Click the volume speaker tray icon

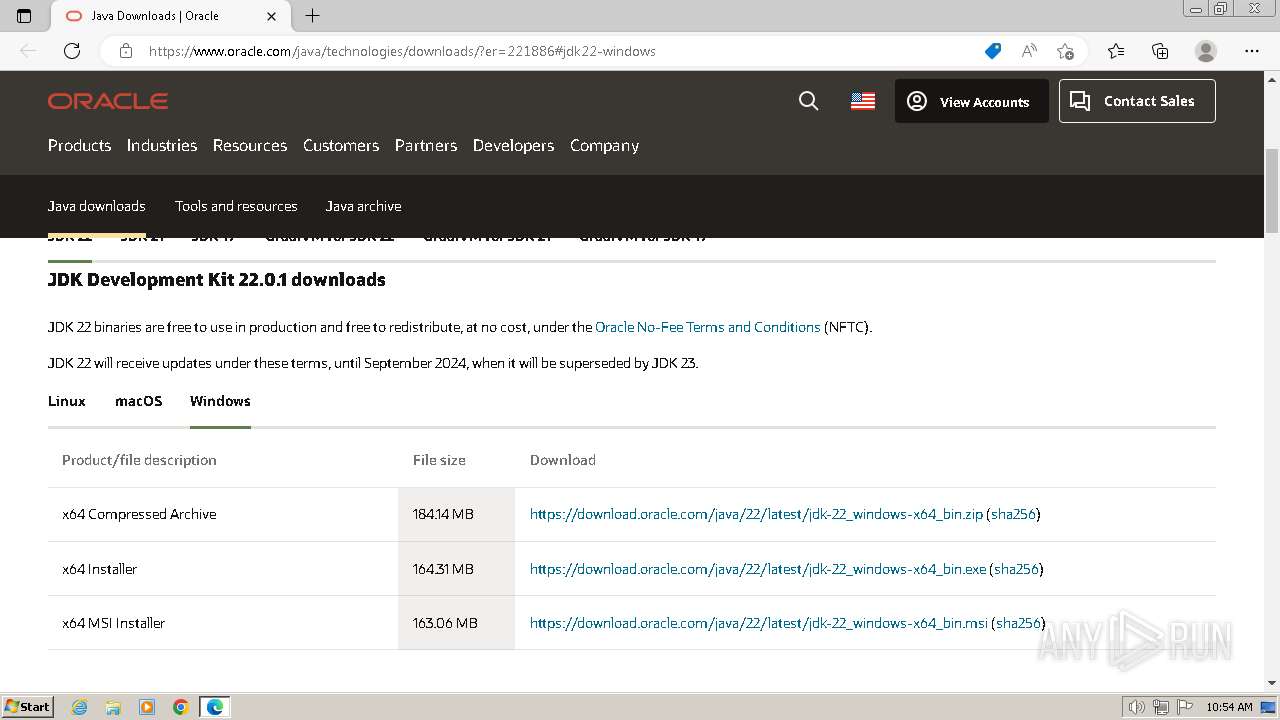coord(1137,707)
